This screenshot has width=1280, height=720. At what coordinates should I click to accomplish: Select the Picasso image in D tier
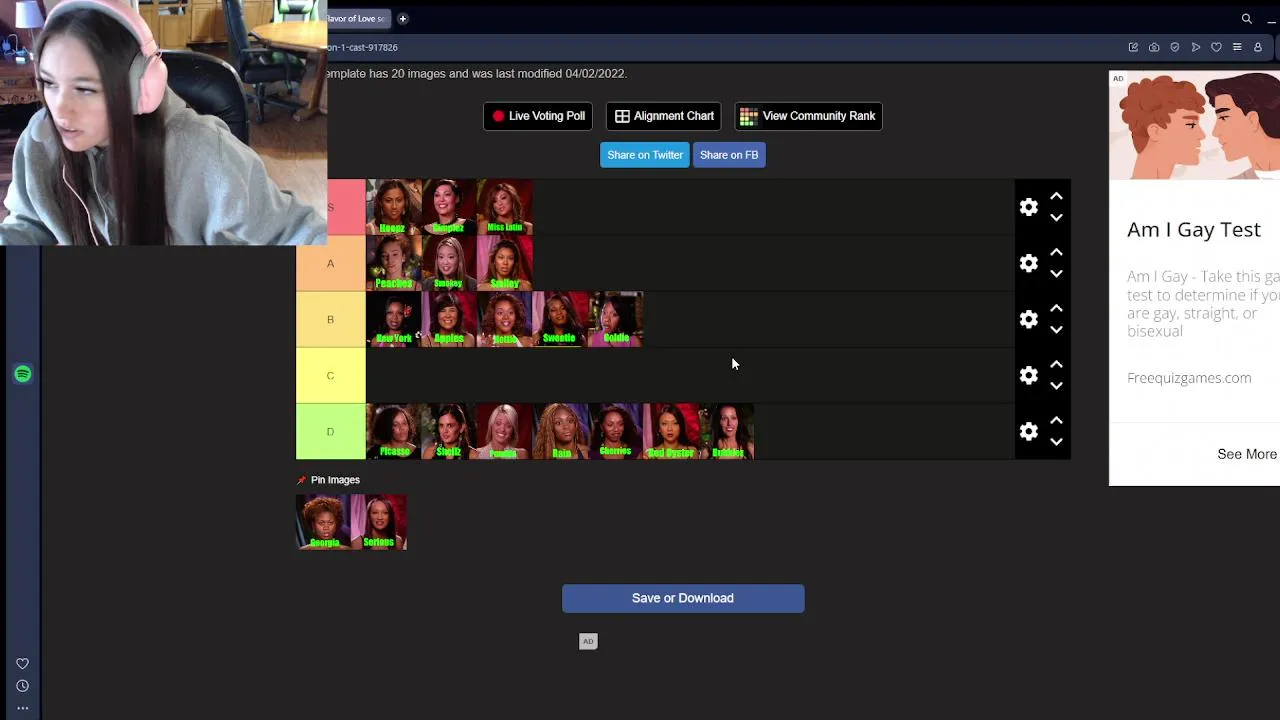pos(394,431)
